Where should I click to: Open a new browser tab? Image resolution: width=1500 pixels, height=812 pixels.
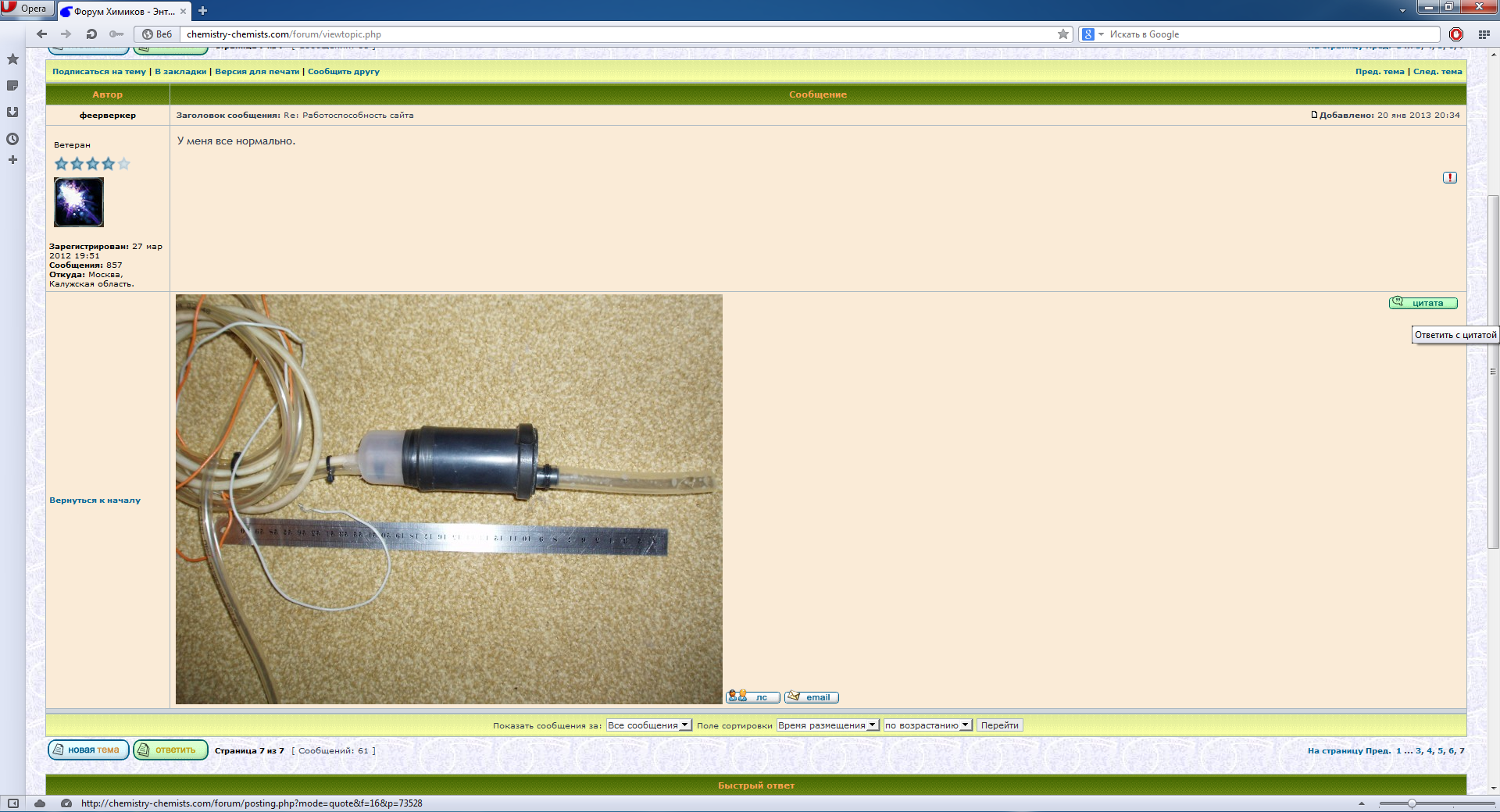point(202,11)
